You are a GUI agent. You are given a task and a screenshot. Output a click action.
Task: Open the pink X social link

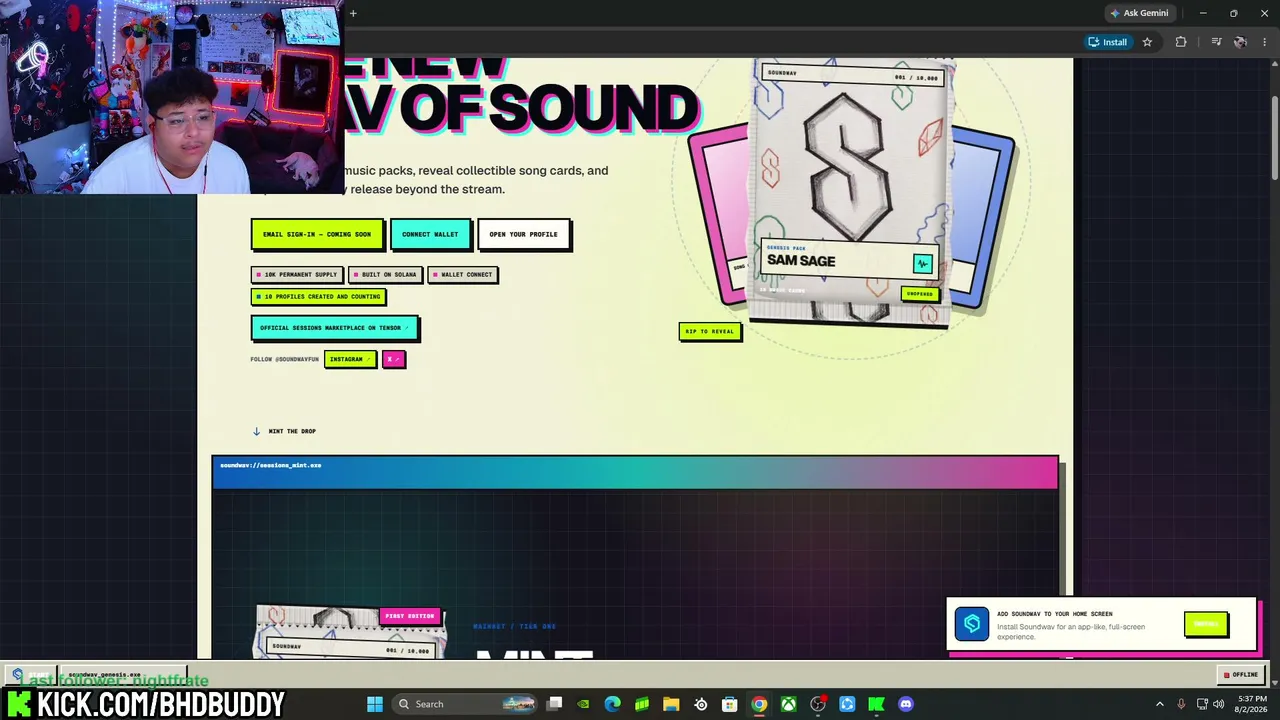(393, 359)
